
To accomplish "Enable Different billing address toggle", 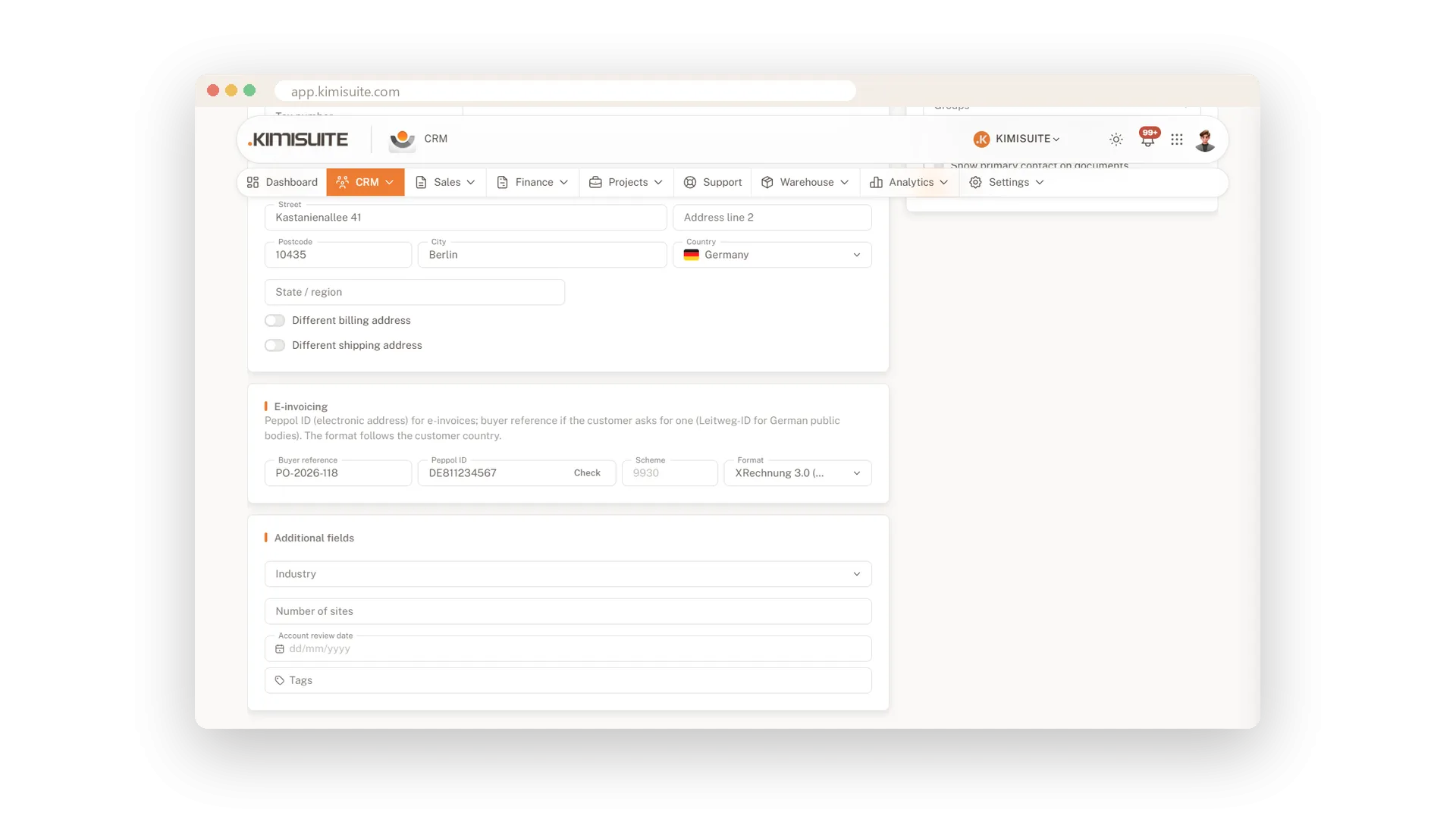I will pos(275,321).
